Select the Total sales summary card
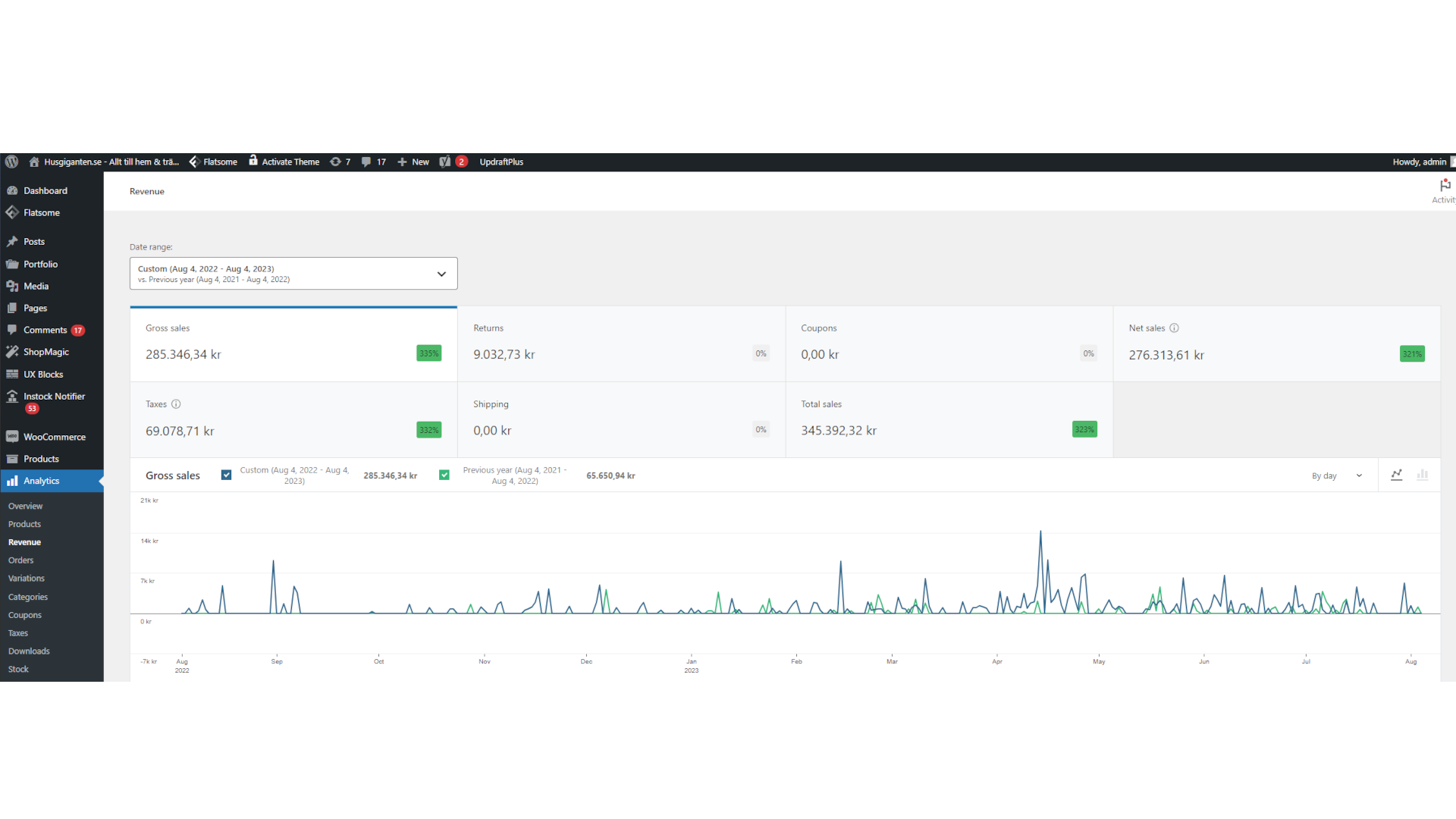This screenshot has height=819, width=1456. (949, 419)
